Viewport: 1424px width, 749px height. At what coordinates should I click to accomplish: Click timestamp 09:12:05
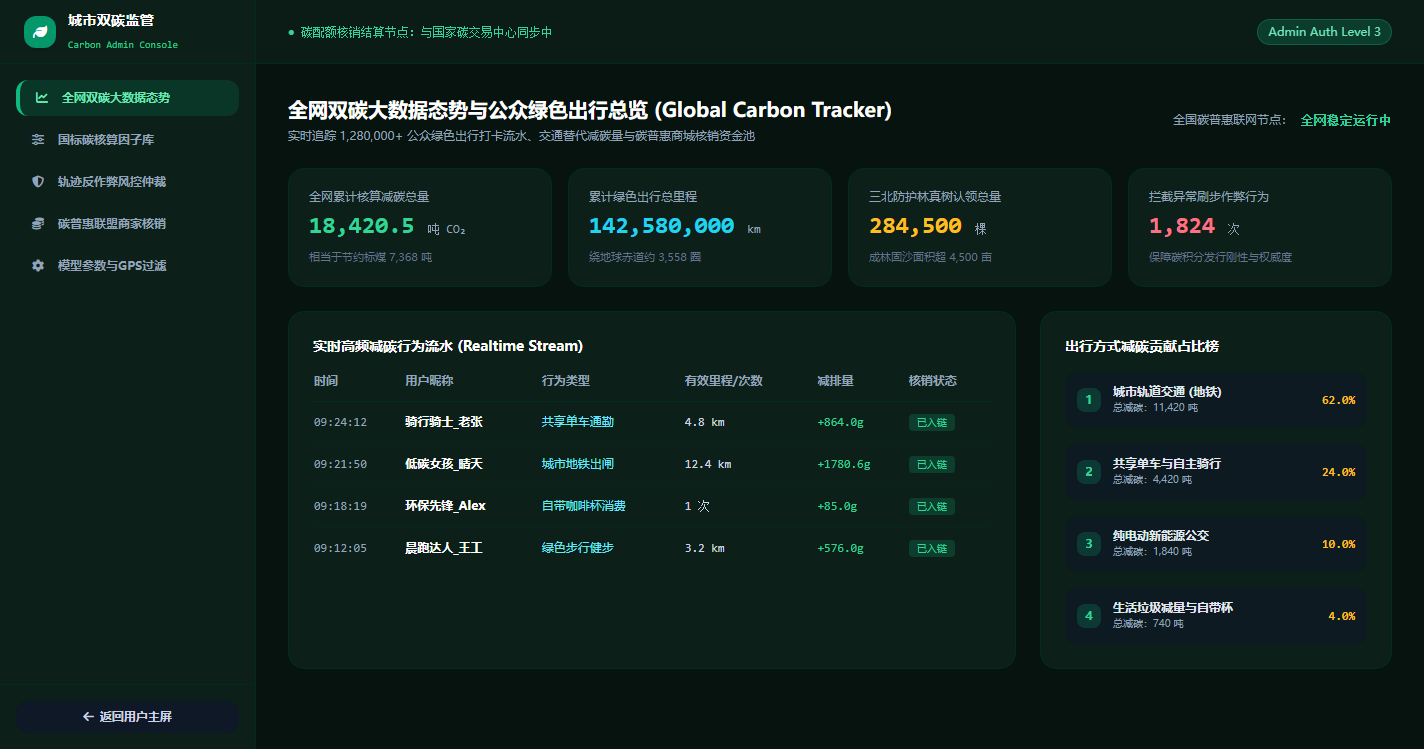click(x=340, y=549)
